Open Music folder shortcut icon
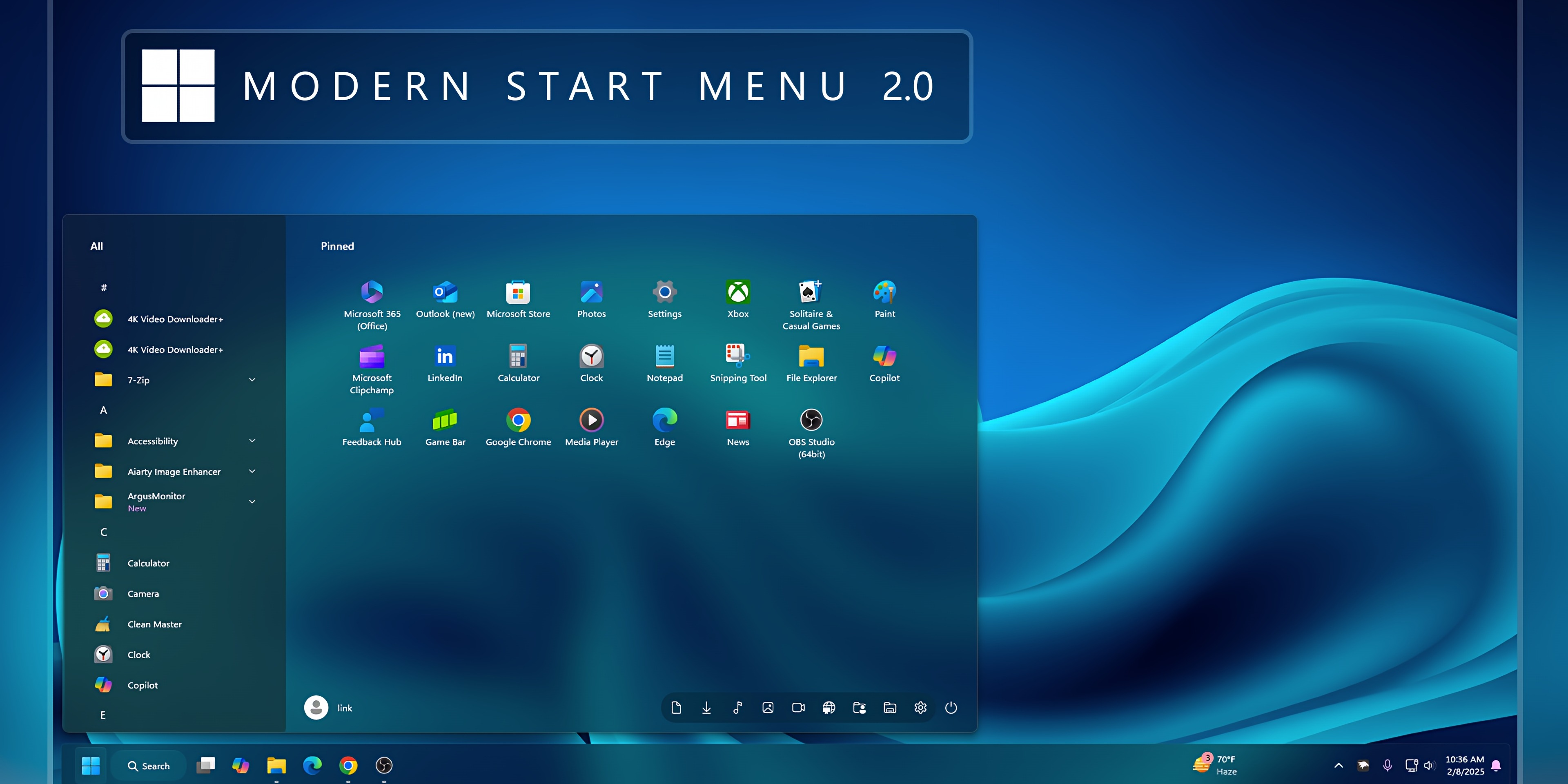The image size is (1568, 784). [x=737, y=708]
